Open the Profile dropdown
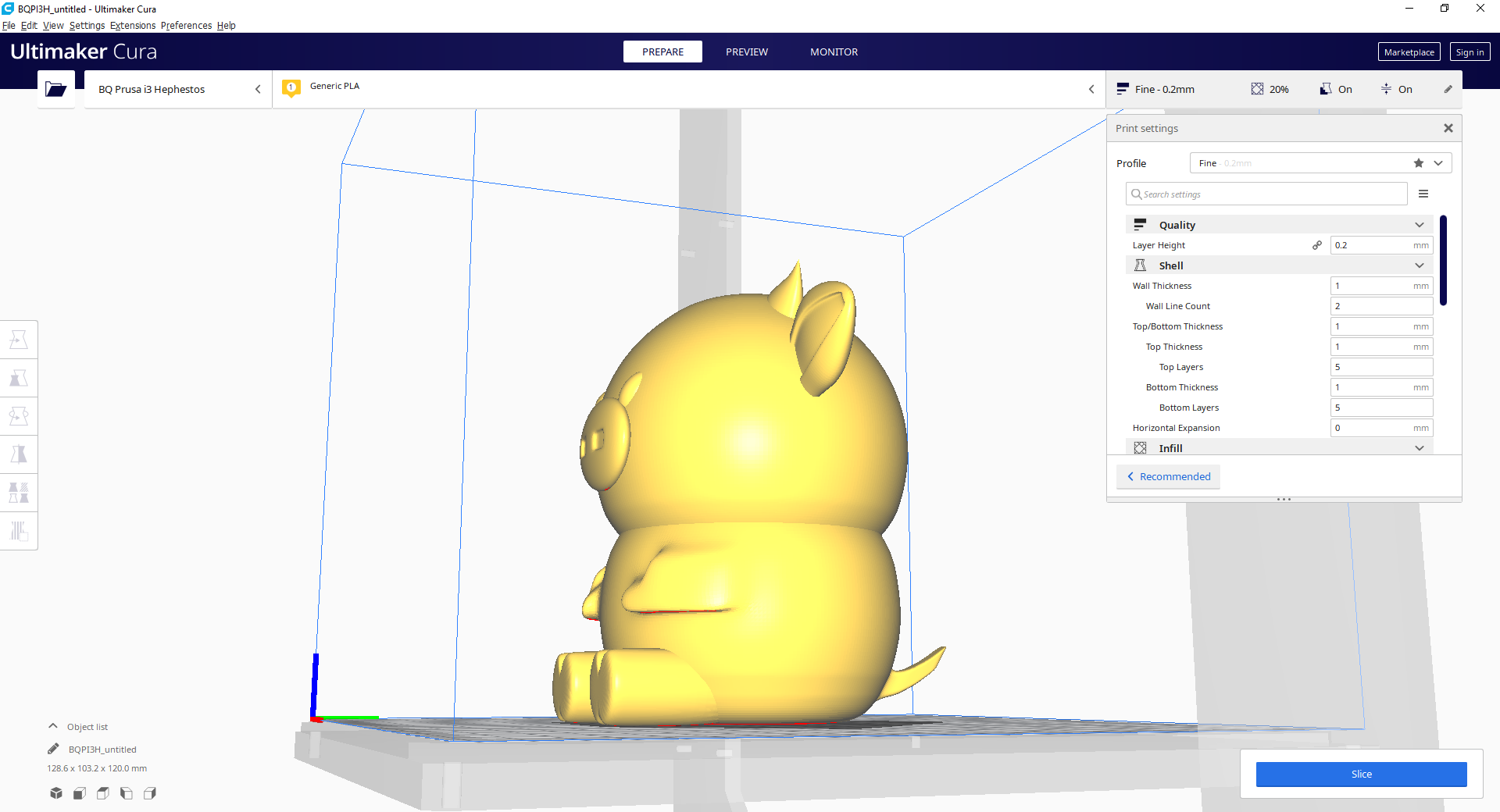Image resolution: width=1500 pixels, height=812 pixels. (x=1437, y=162)
